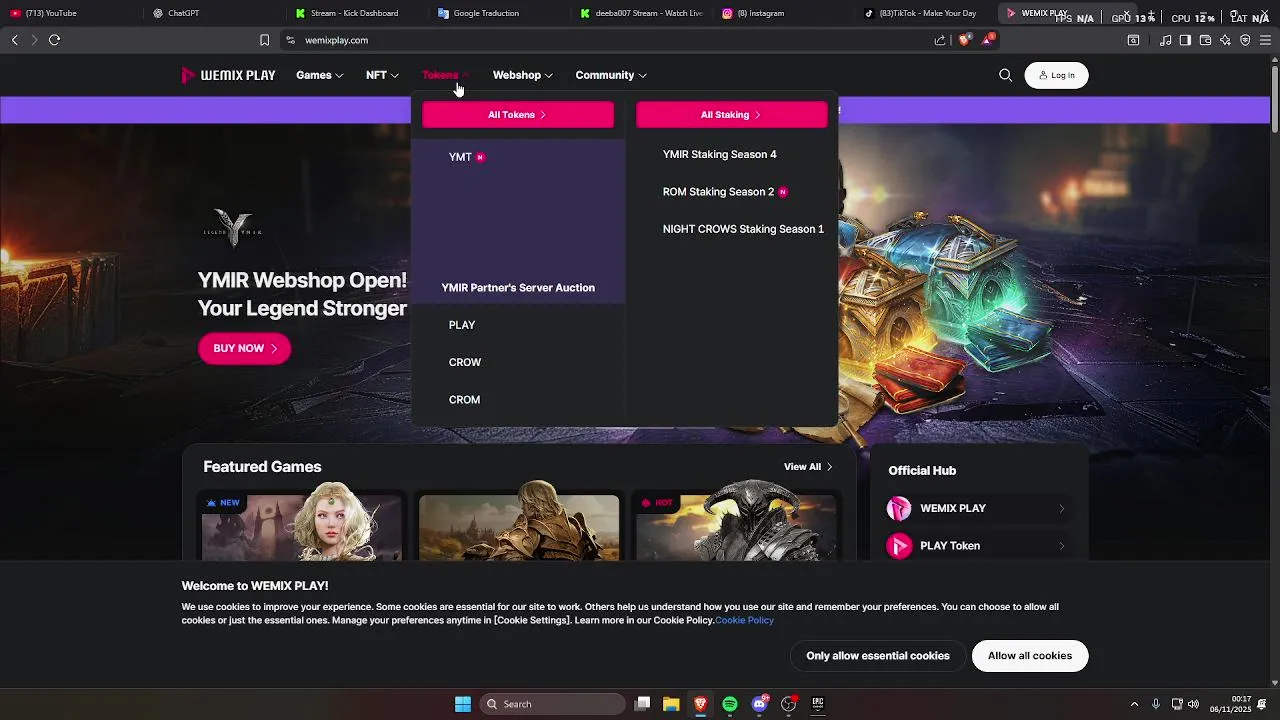Switch to the ChatGPT browser tab
This screenshot has width=1280, height=720.
212,13
